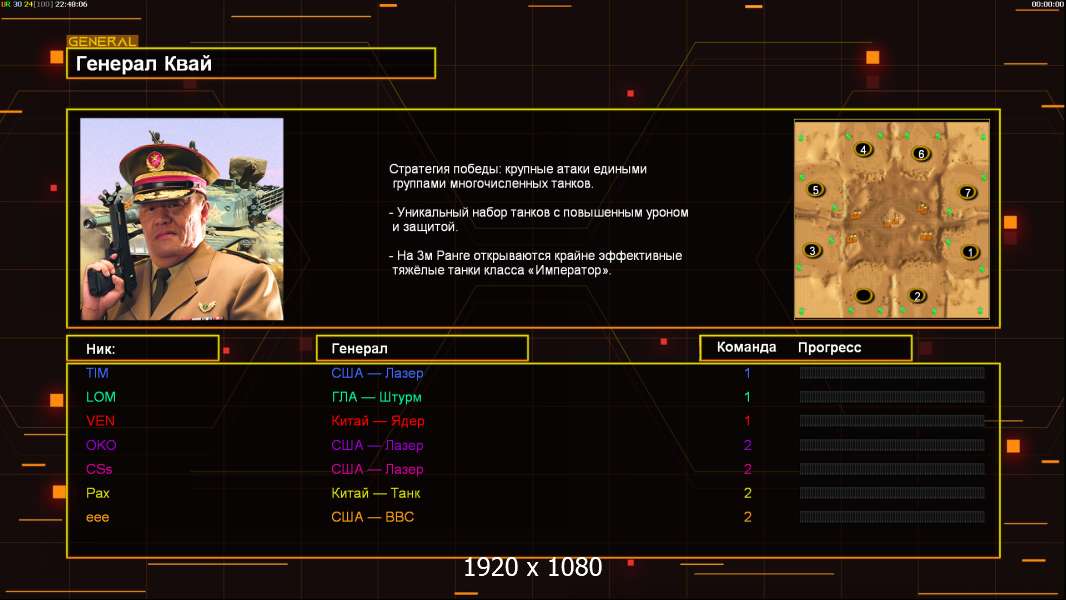This screenshot has width=1066, height=600.
Task: Click start position 3 on the minimap
Action: coord(812,250)
